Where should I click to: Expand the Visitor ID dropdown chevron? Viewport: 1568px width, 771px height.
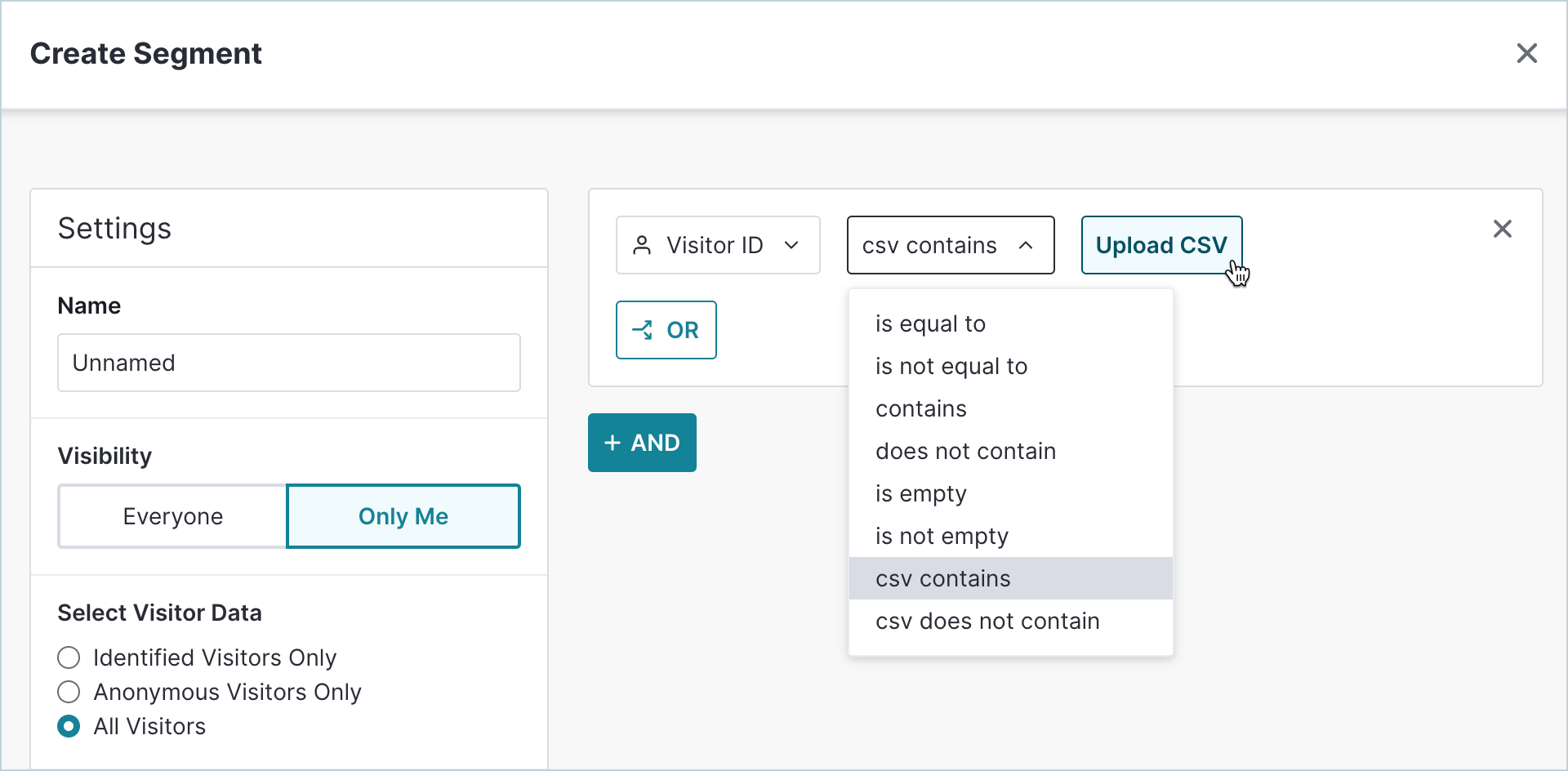791,245
